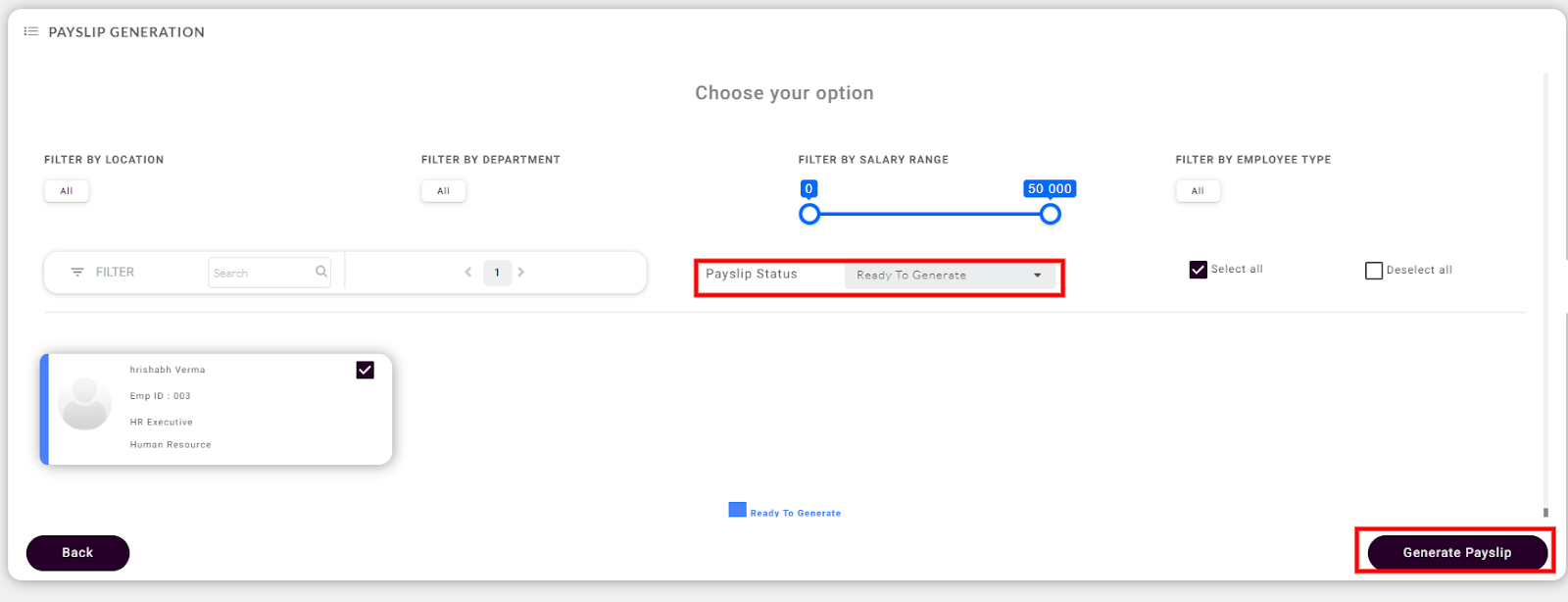Click the blue Ready To Generate legend square
This screenshot has height=602, width=1568.
(737, 510)
